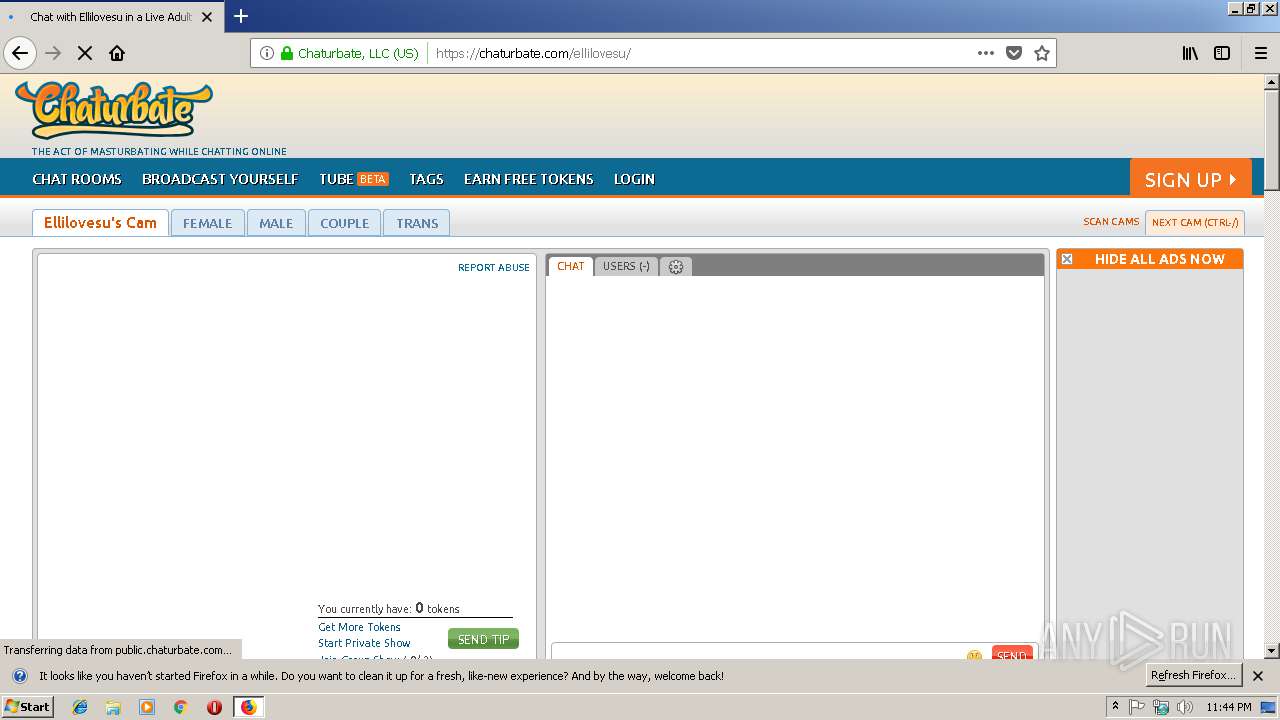The height and width of the screenshot is (720, 1280).
Task: Open Chrome from the taskbar
Action: (180, 707)
